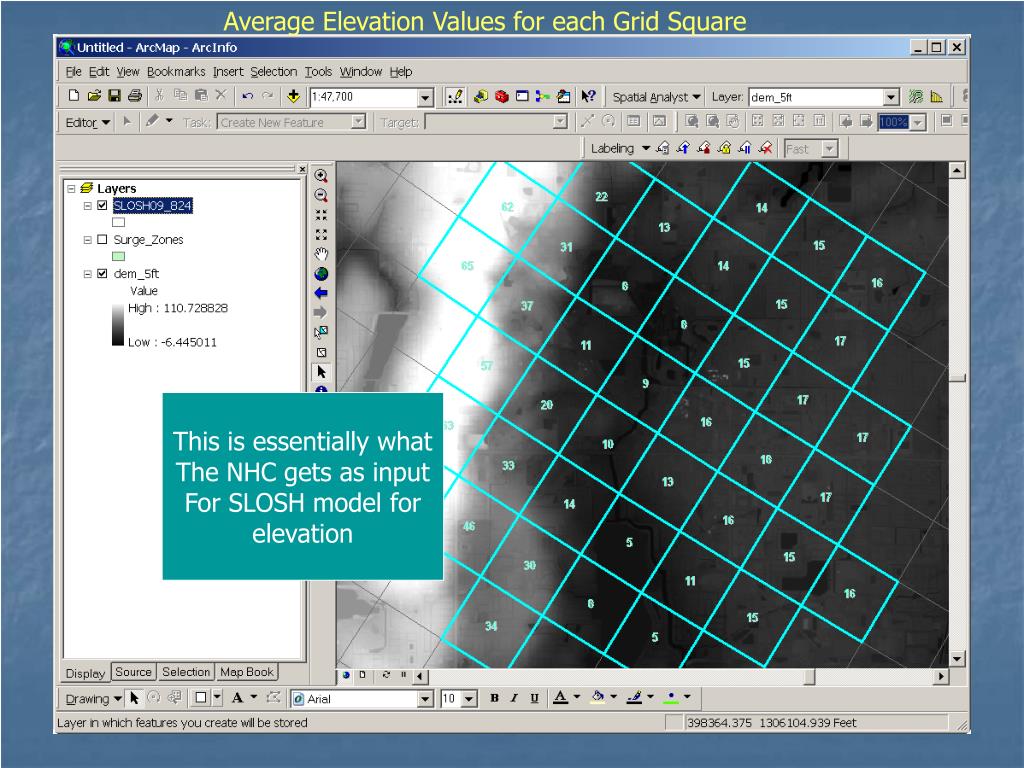Image resolution: width=1024 pixels, height=768 pixels.
Task: Close the table of contents panel
Action: [302, 169]
